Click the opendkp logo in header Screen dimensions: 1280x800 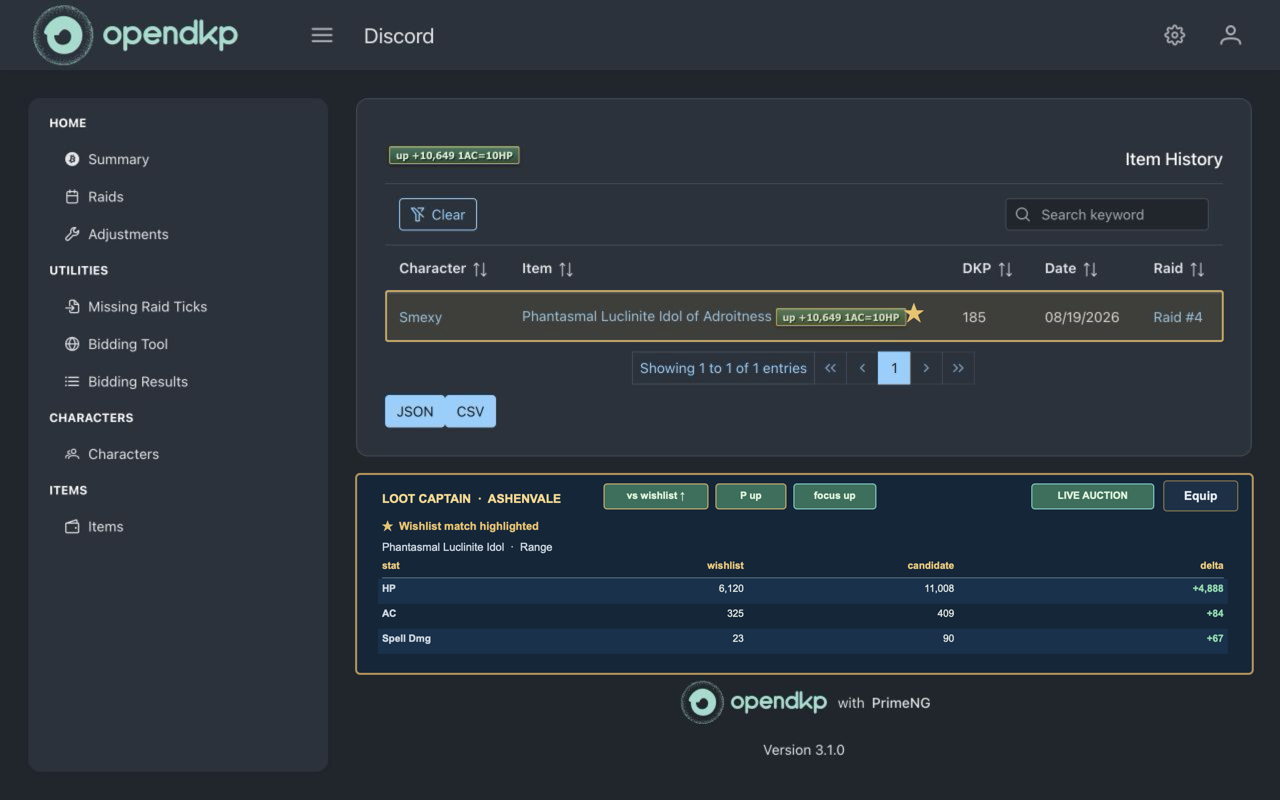point(136,35)
